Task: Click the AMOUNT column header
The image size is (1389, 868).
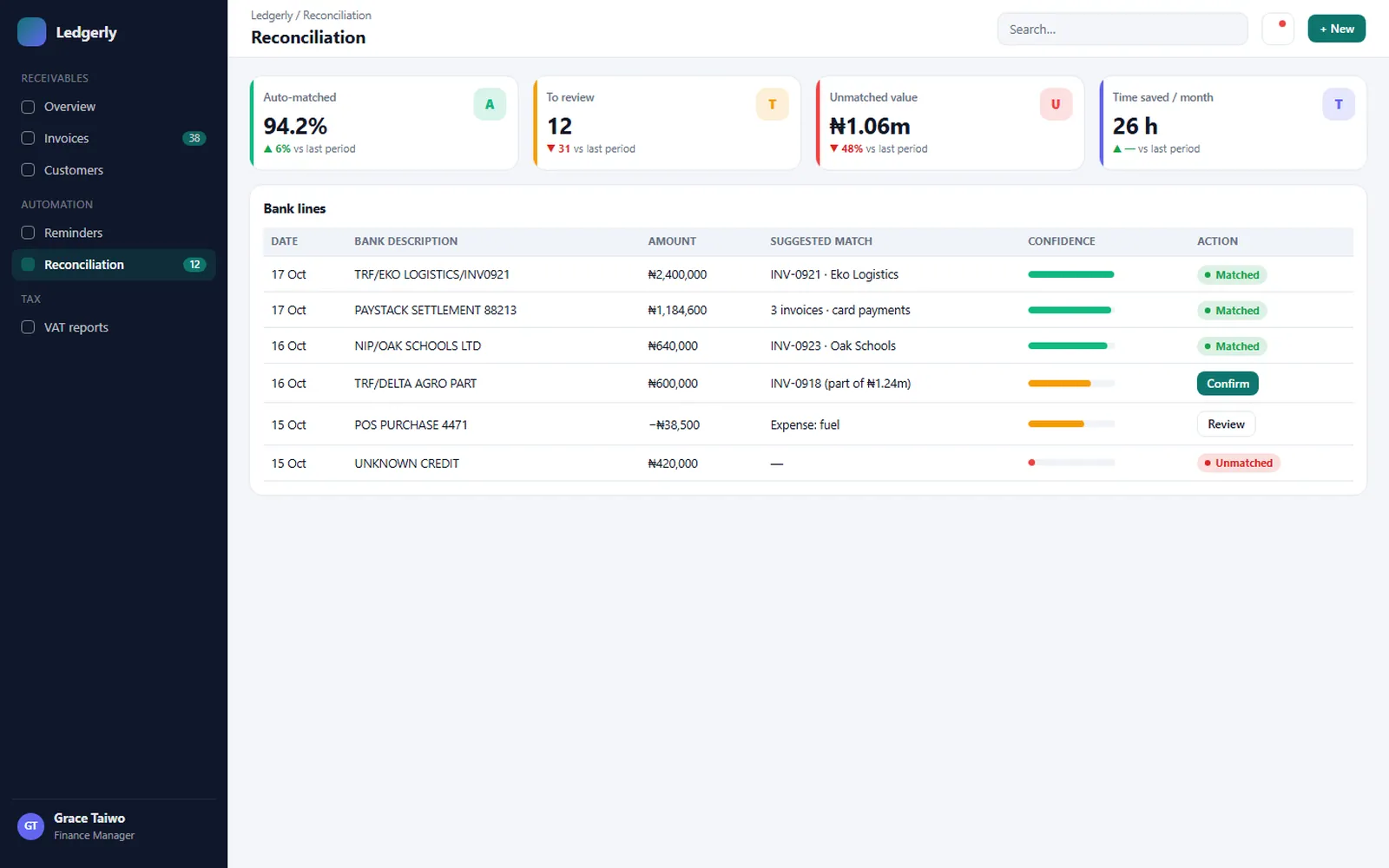Action: (x=672, y=241)
